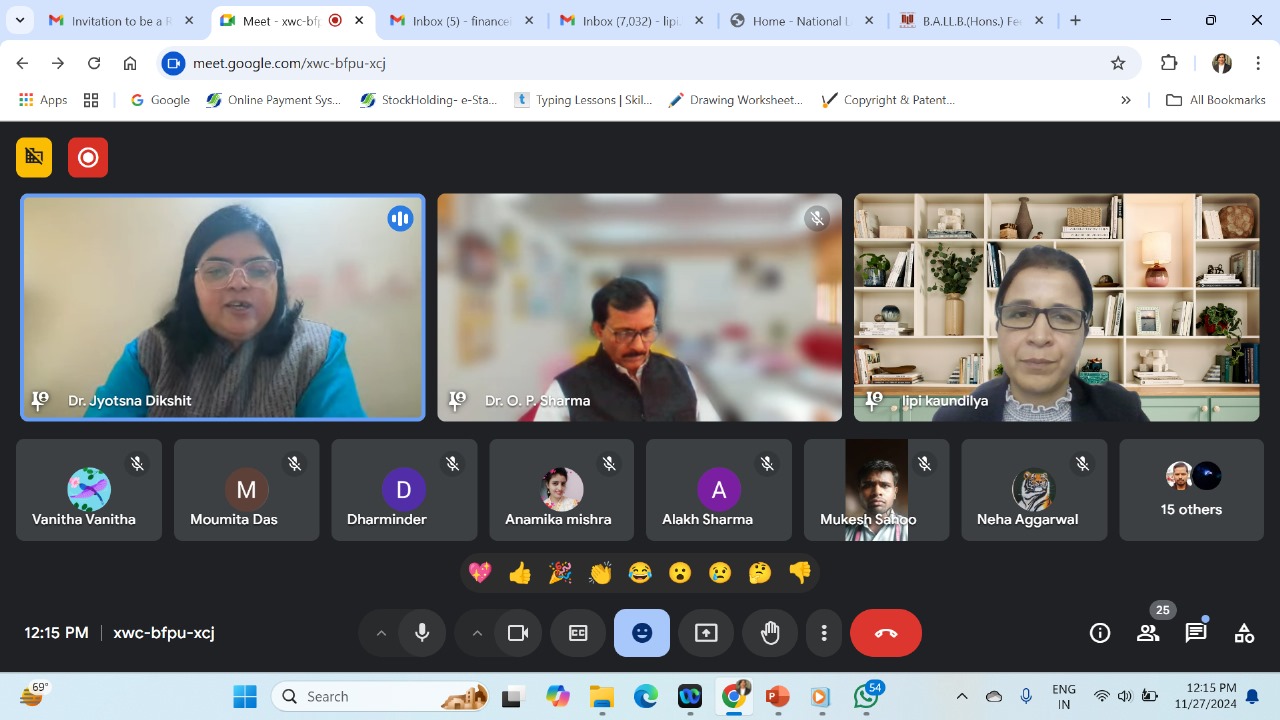1280x720 pixels.
Task: Open the 15 others participant tile
Action: pyautogui.click(x=1191, y=490)
